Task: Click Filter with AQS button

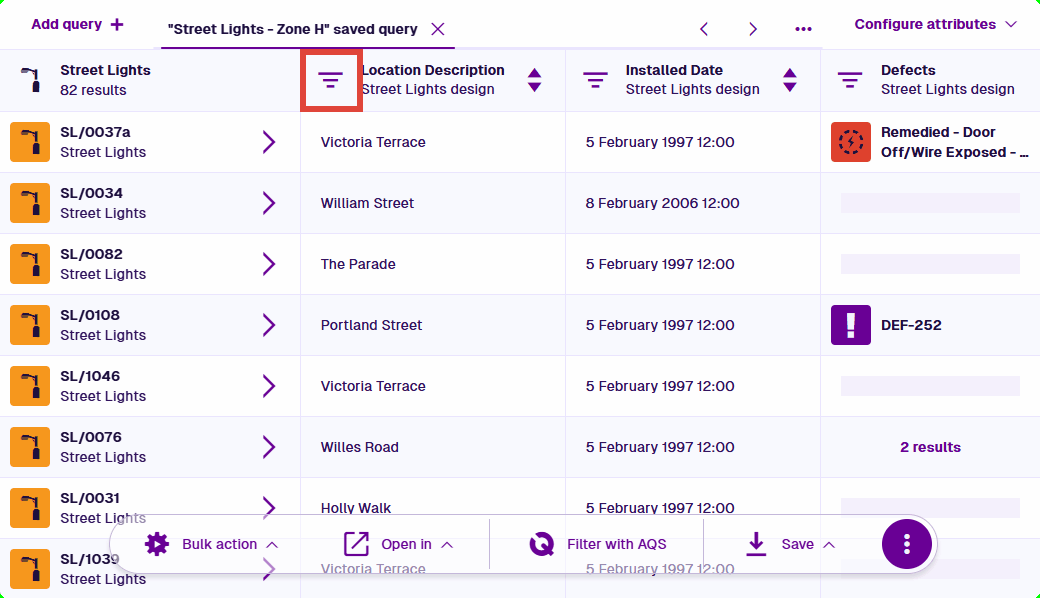Action: click(x=598, y=544)
